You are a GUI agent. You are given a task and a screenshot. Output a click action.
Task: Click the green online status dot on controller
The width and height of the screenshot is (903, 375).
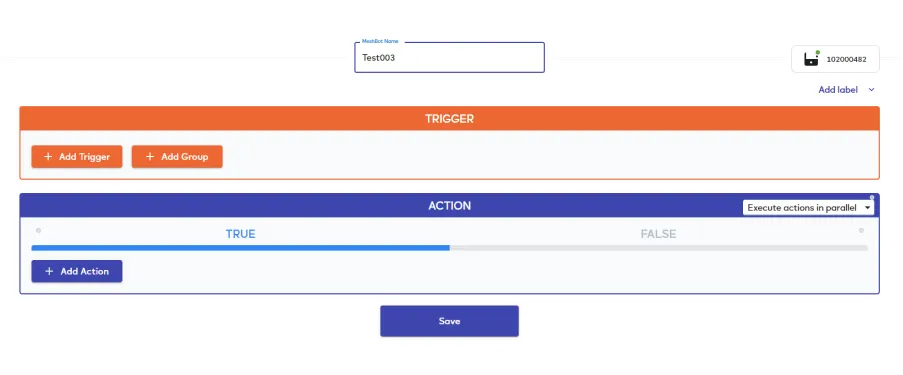[818, 52]
